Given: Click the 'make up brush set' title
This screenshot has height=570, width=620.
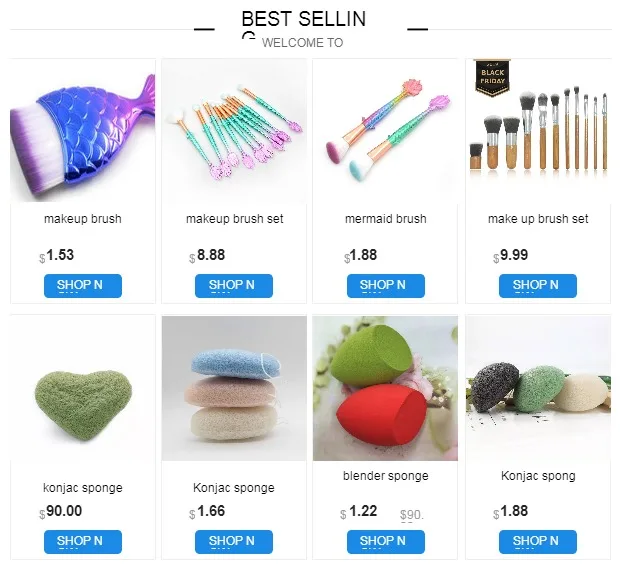Looking at the screenshot, I should [538, 219].
